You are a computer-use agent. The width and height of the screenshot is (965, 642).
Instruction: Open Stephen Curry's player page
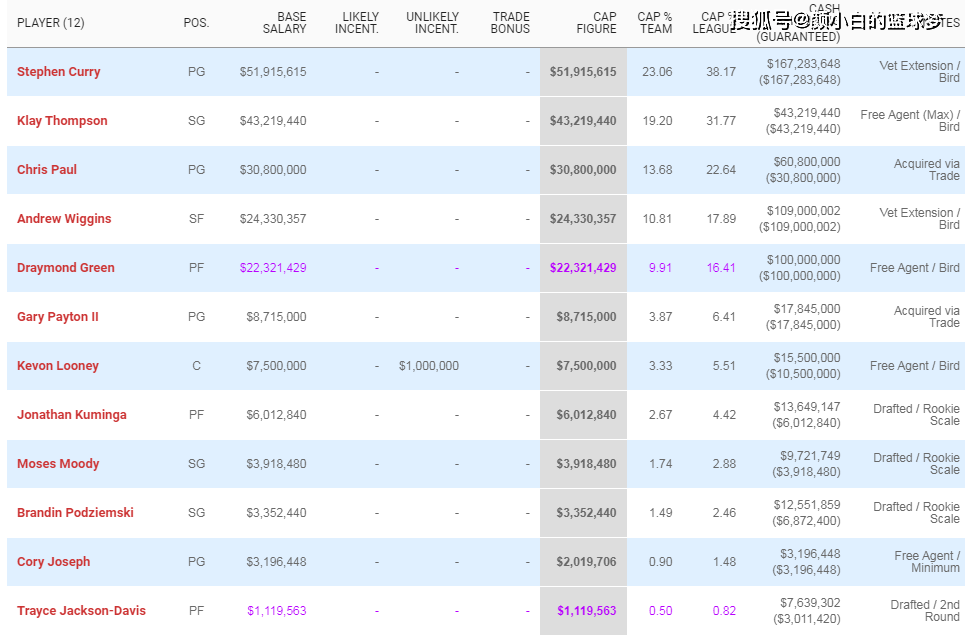click(58, 71)
